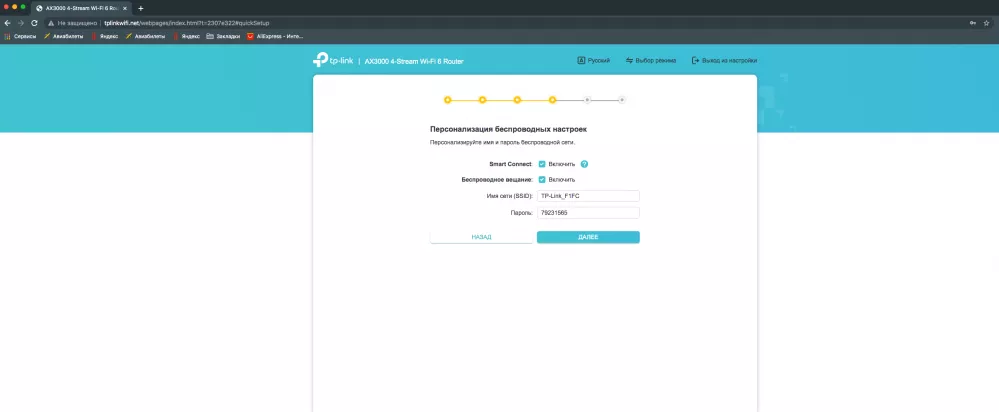The image size is (999, 412).
Task: Select the AX3000 4-Stream Wi-Fi 6 tab
Action: coord(82,8)
